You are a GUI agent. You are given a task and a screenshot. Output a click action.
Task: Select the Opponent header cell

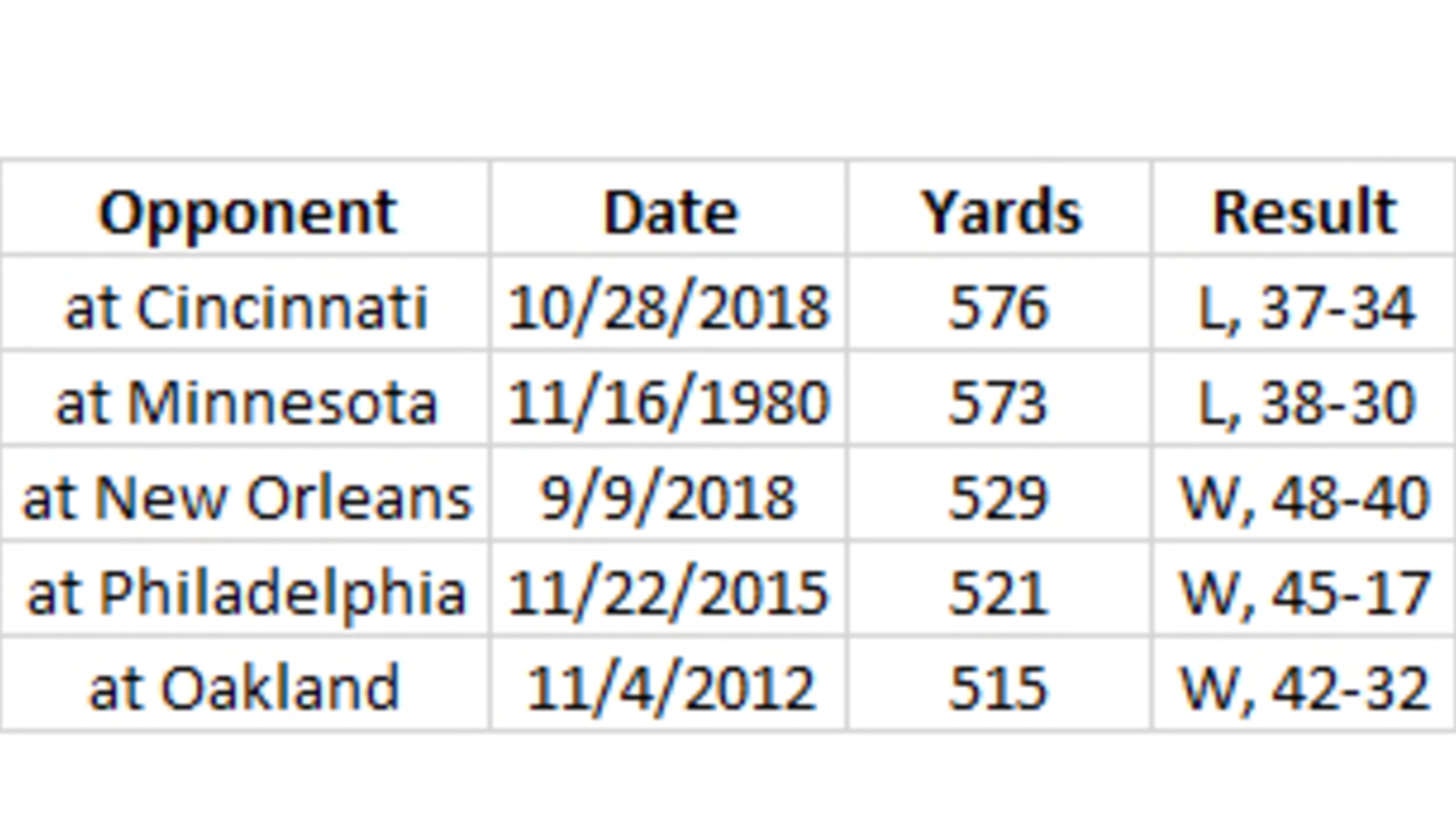pyautogui.click(x=245, y=208)
